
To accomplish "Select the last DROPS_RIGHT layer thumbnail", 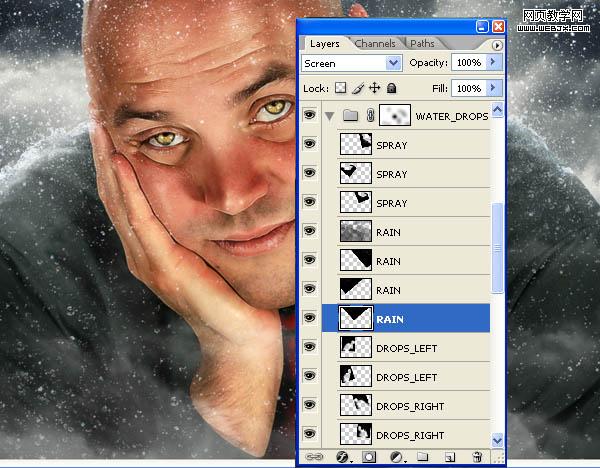I will (x=355, y=434).
